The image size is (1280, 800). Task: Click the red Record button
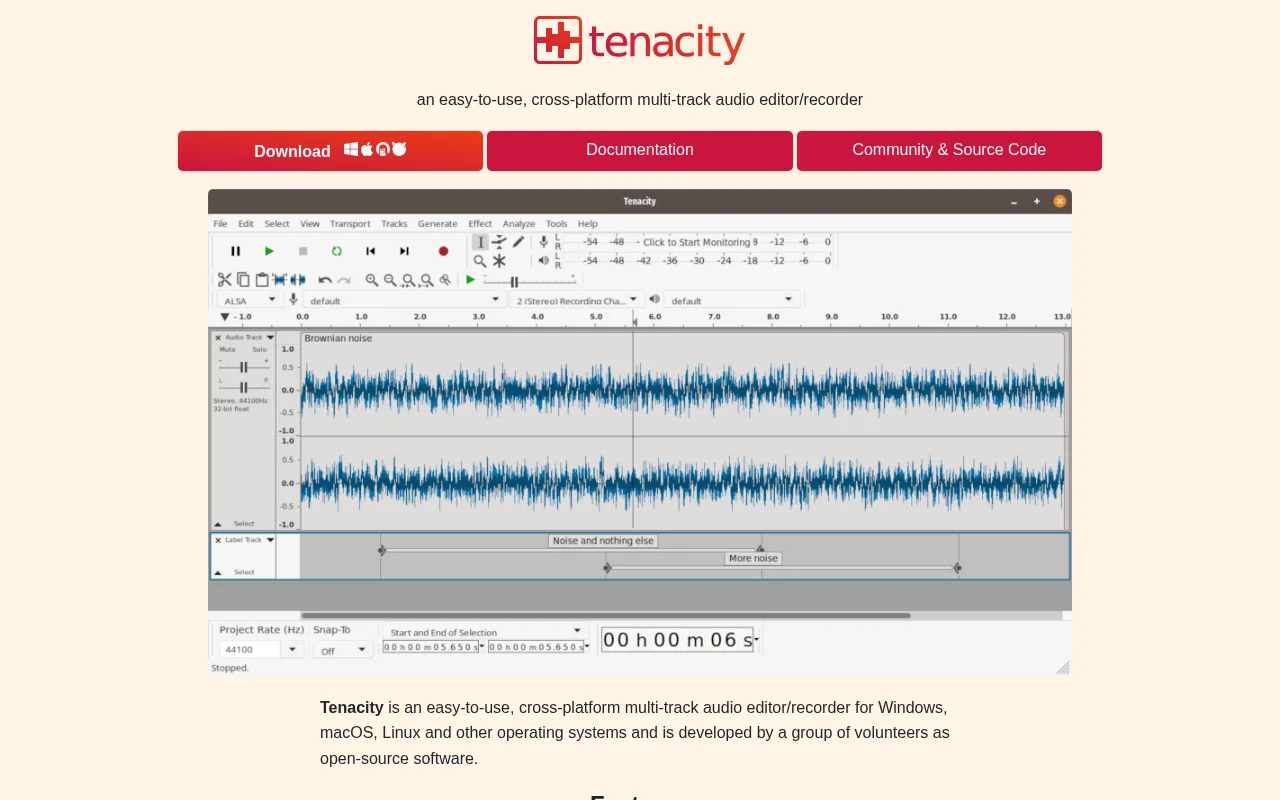[x=443, y=251]
